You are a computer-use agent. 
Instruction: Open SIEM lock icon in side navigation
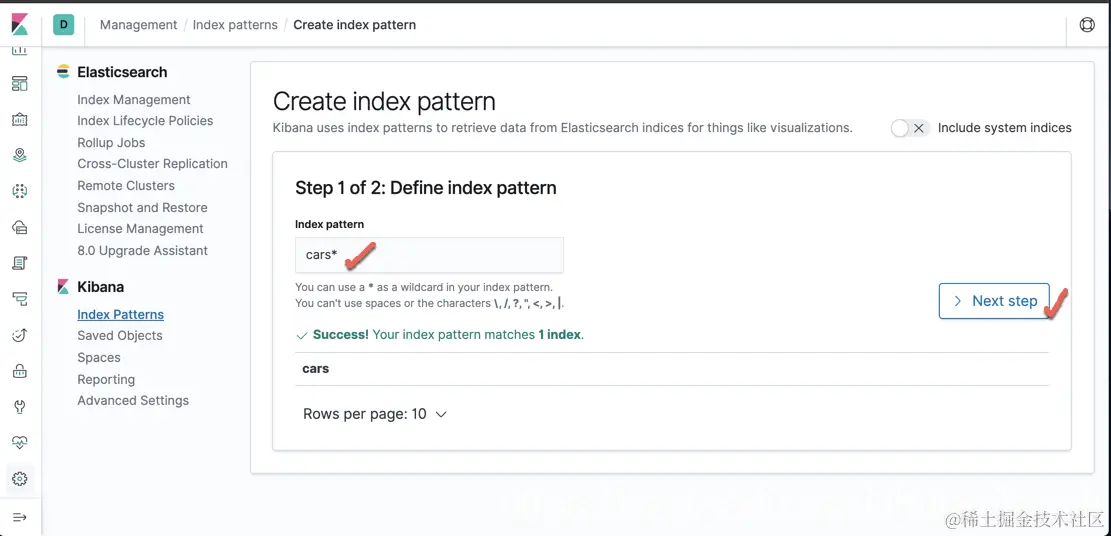click(20, 371)
